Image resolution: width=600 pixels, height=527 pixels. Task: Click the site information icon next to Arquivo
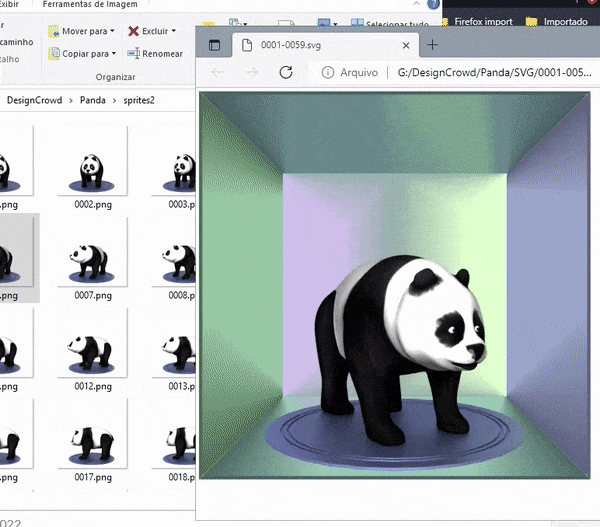(x=327, y=72)
